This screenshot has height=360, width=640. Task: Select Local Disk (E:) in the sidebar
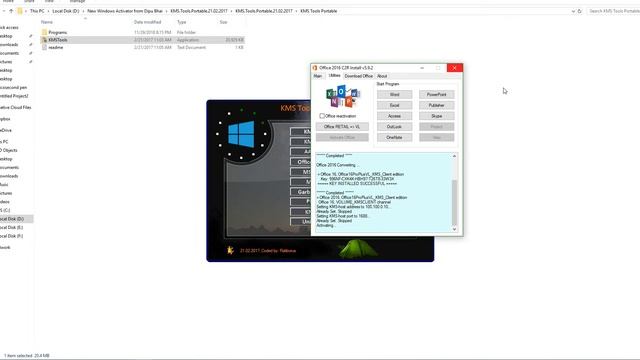coord(12,227)
